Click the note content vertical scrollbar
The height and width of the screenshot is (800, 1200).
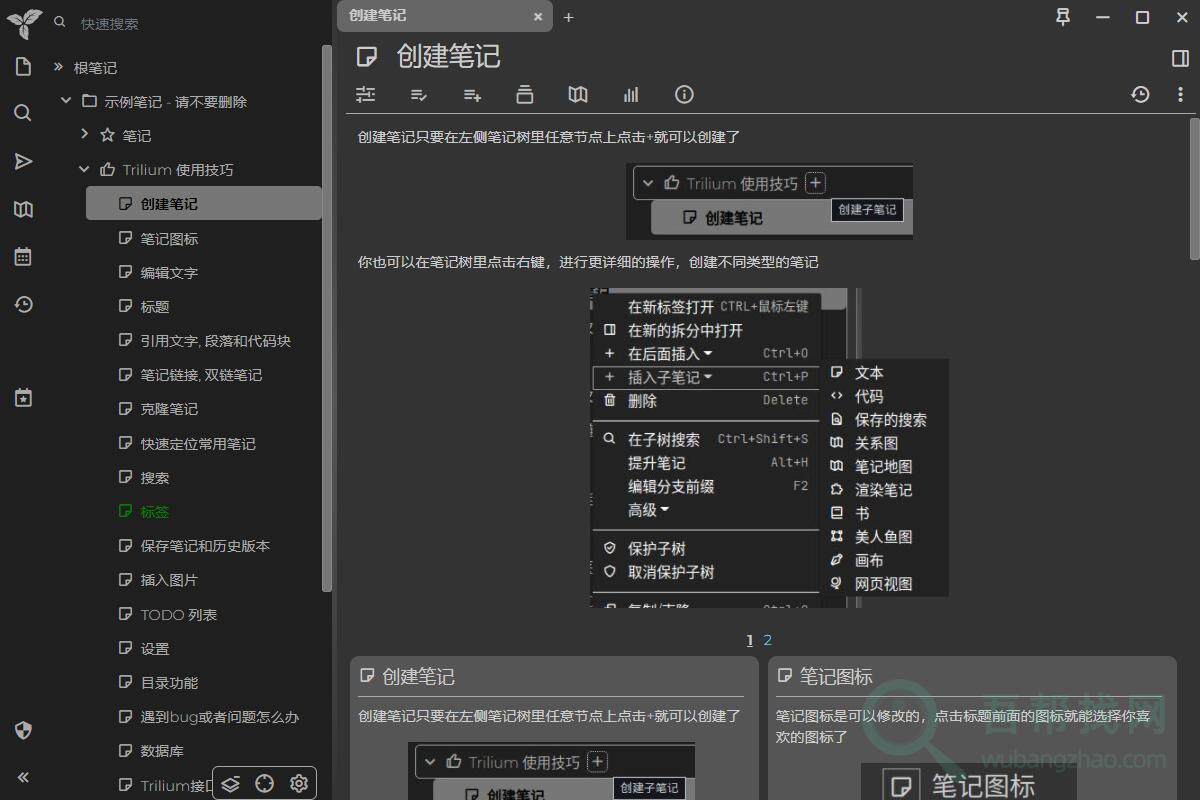pos(1194,190)
